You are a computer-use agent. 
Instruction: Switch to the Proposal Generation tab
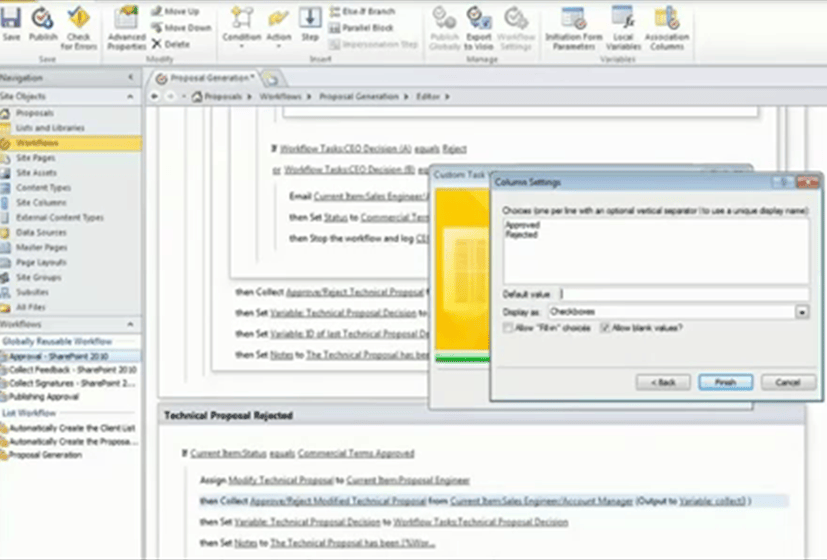click(x=207, y=78)
